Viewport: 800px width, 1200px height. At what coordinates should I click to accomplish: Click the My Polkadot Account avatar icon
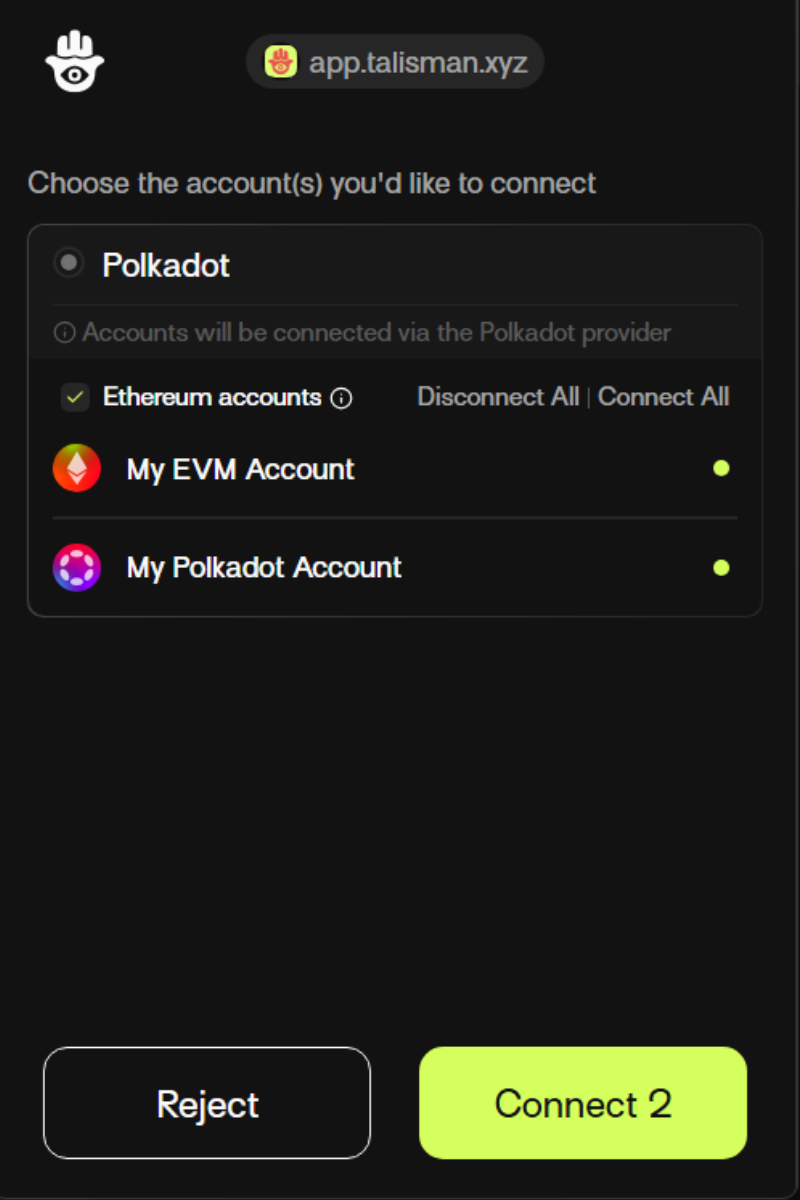77,568
